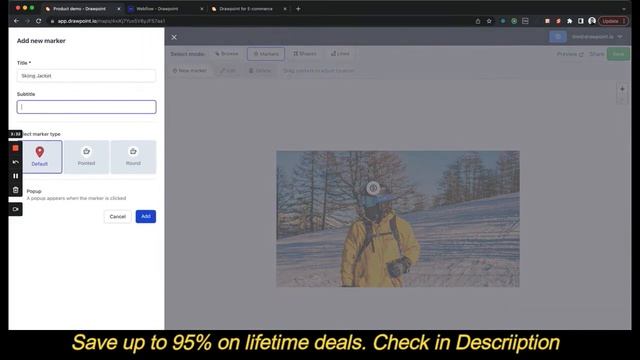Viewport: 640px width, 360px height.
Task: Reload the browser page
Action: (x=39, y=21)
